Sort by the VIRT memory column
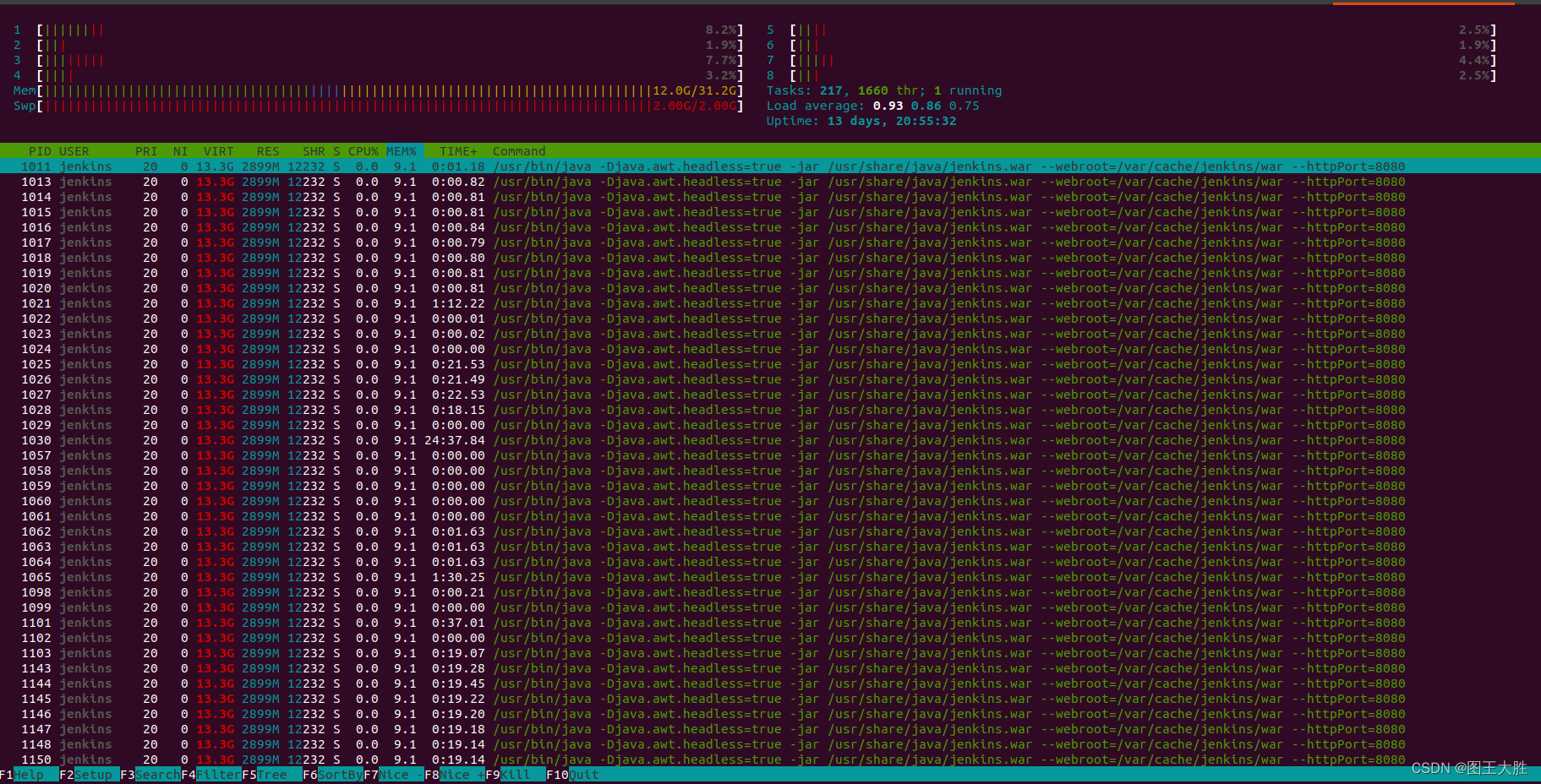Image resolution: width=1541 pixels, height=784 pixels. [x=218, y=150]
